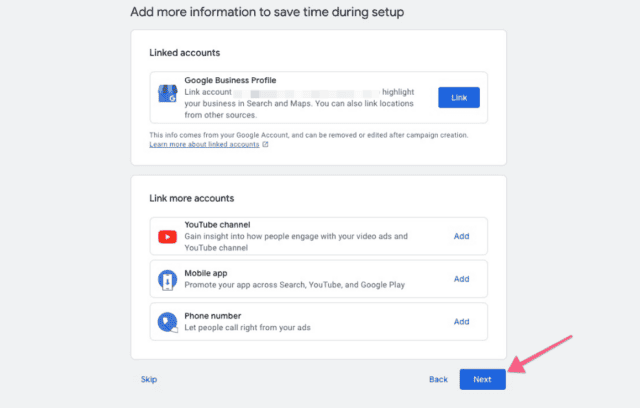Screen dimensions: 640x408
Task: Select the Mobile app row title
Action: [x=206, y=273]
